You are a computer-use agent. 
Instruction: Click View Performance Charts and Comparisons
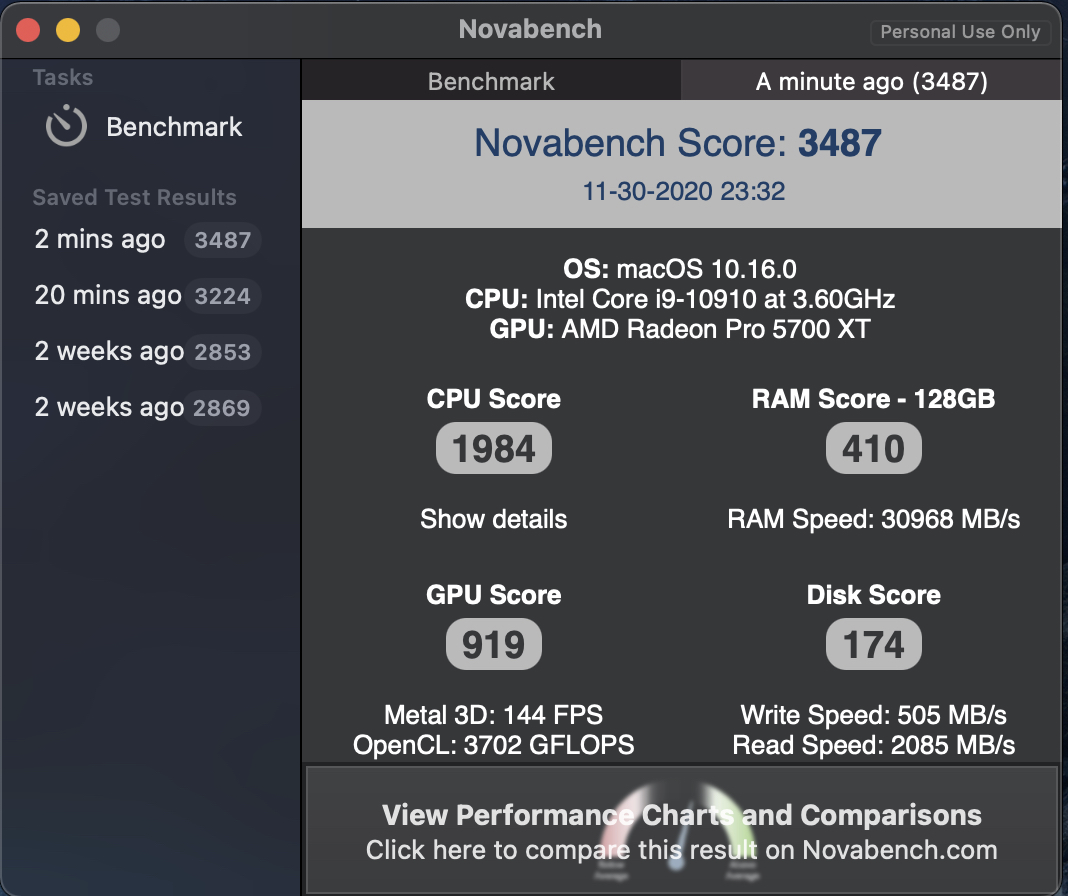pos(681,831)
